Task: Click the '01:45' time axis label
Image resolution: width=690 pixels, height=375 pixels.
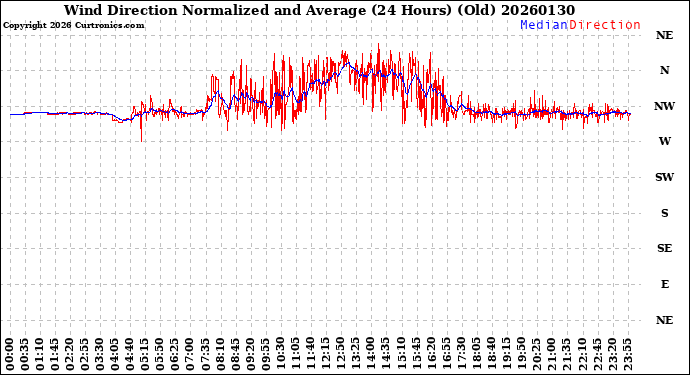Action: click(55, 355)
